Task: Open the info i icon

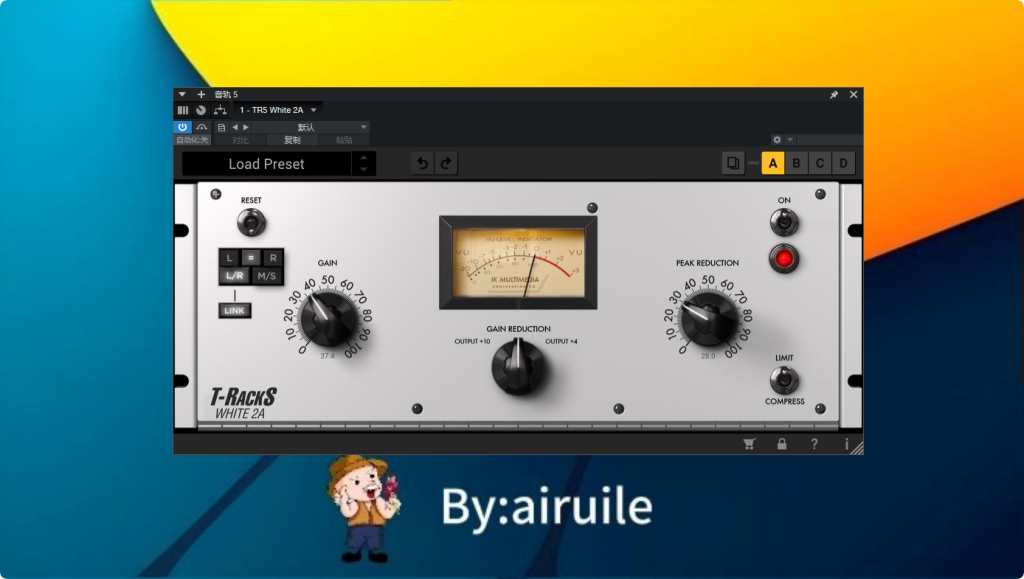Action: (x=846, y=444)
